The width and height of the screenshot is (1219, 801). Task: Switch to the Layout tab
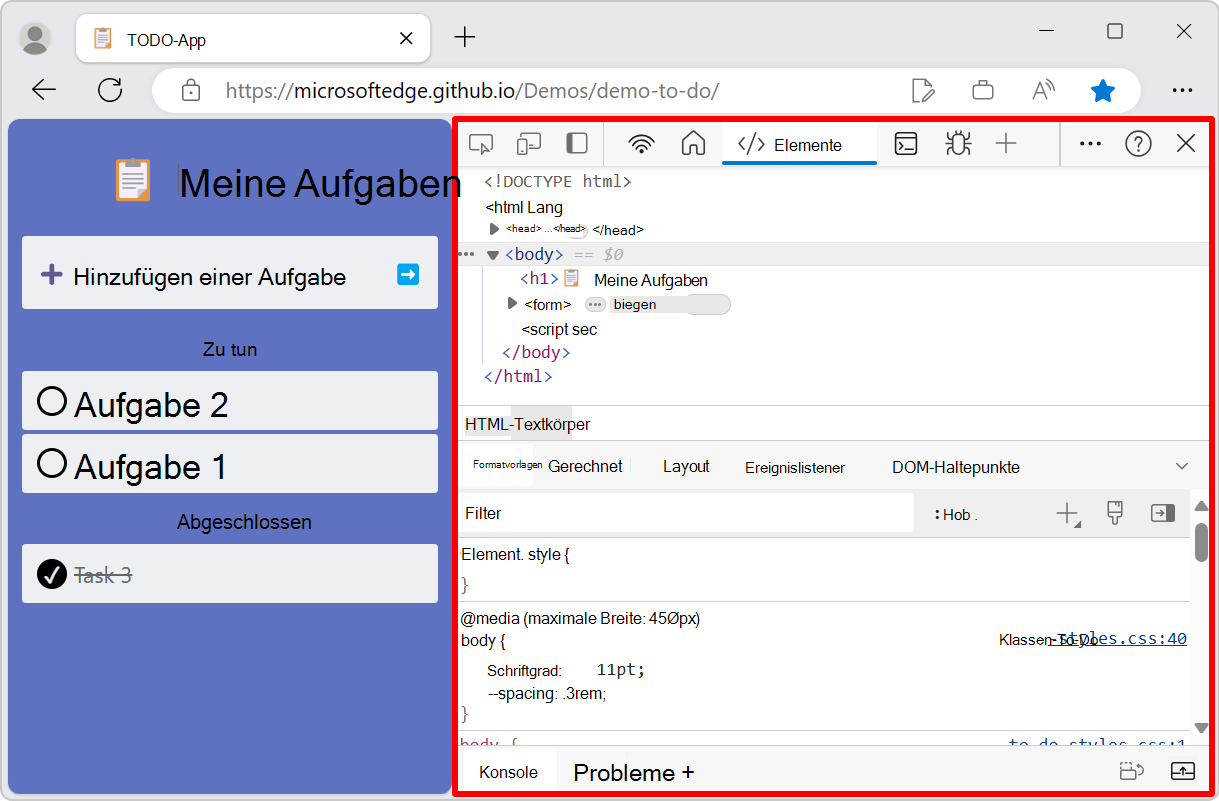pyautogui.click(x=685, y=466)
